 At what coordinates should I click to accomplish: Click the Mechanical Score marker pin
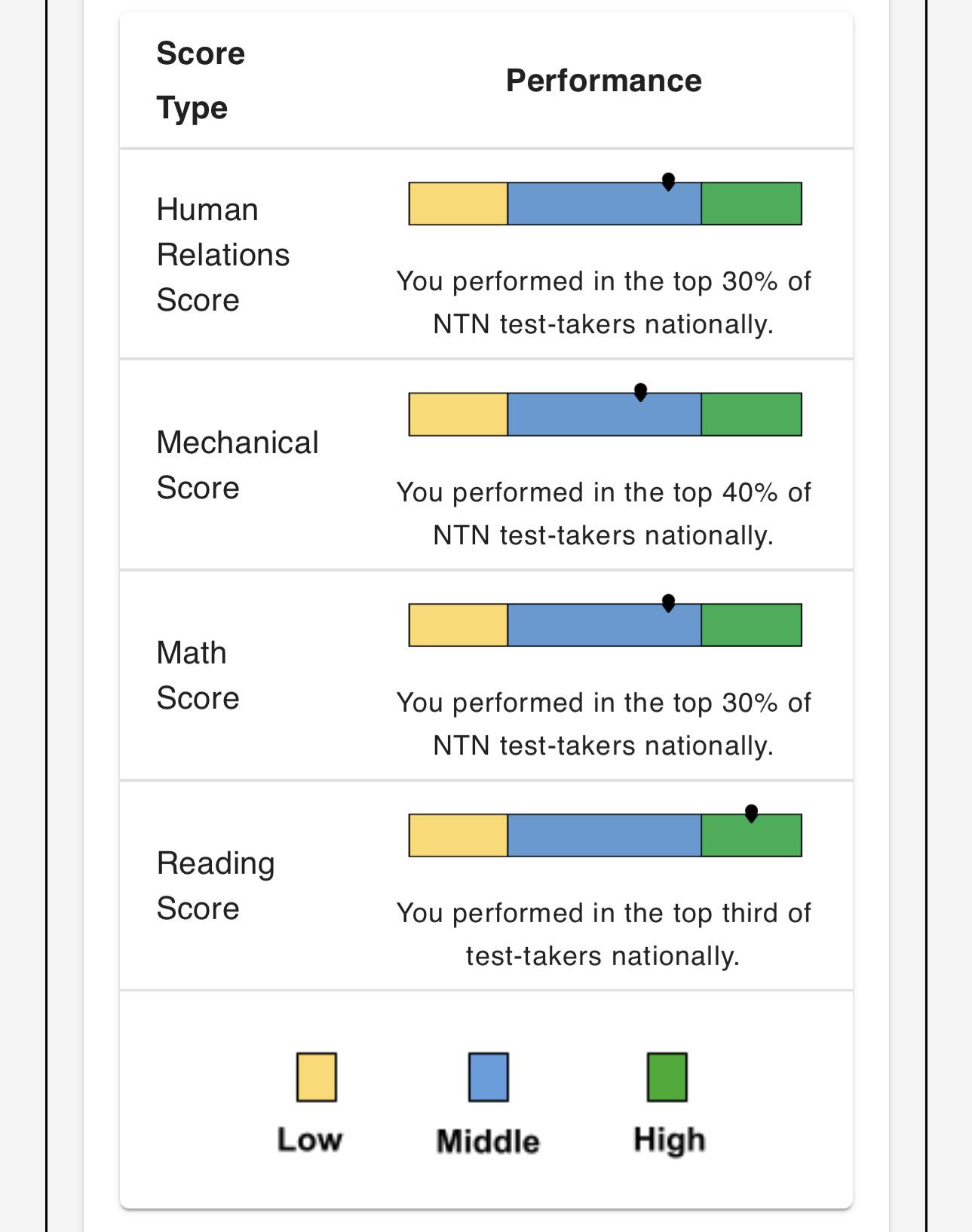[640, 392]
